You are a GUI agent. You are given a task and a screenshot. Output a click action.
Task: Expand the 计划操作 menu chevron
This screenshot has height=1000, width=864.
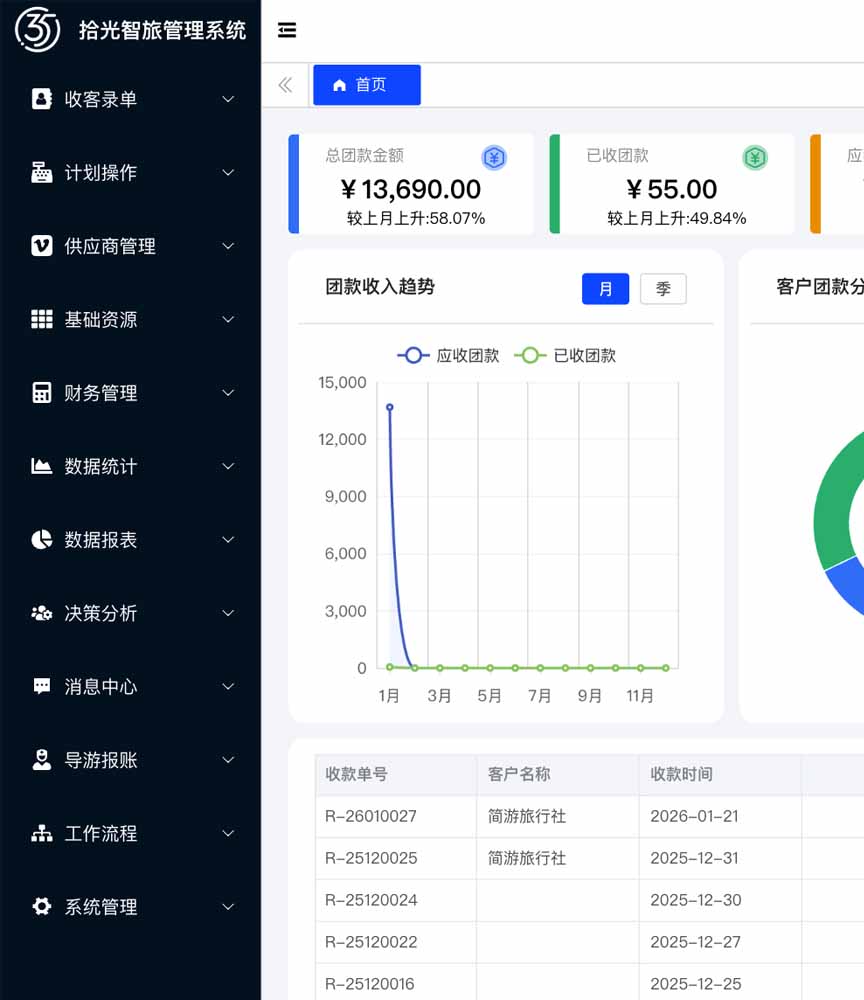[228, 172]
